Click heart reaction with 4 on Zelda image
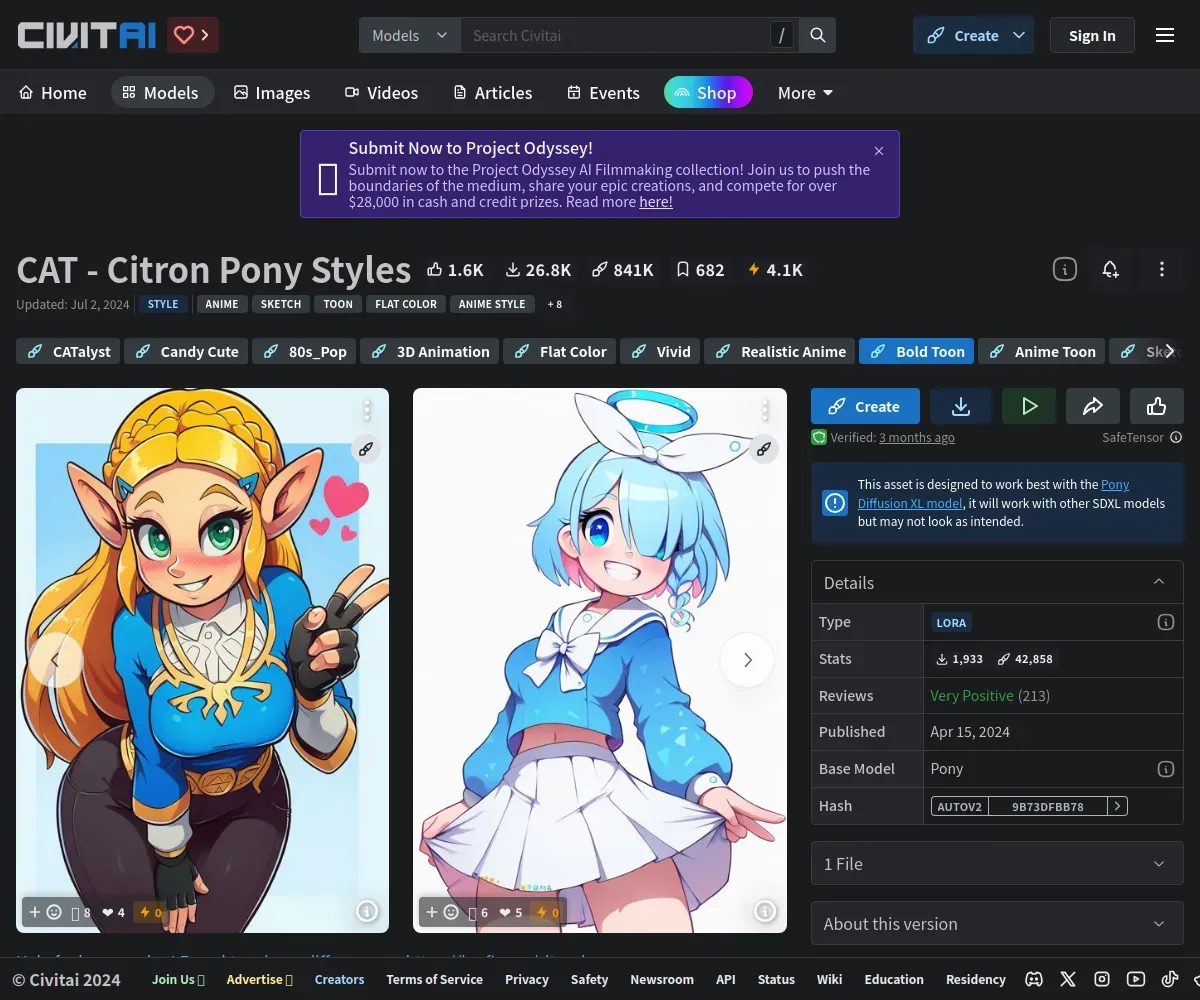This screenshot has width=1200, height=1000. coord(113,912)
